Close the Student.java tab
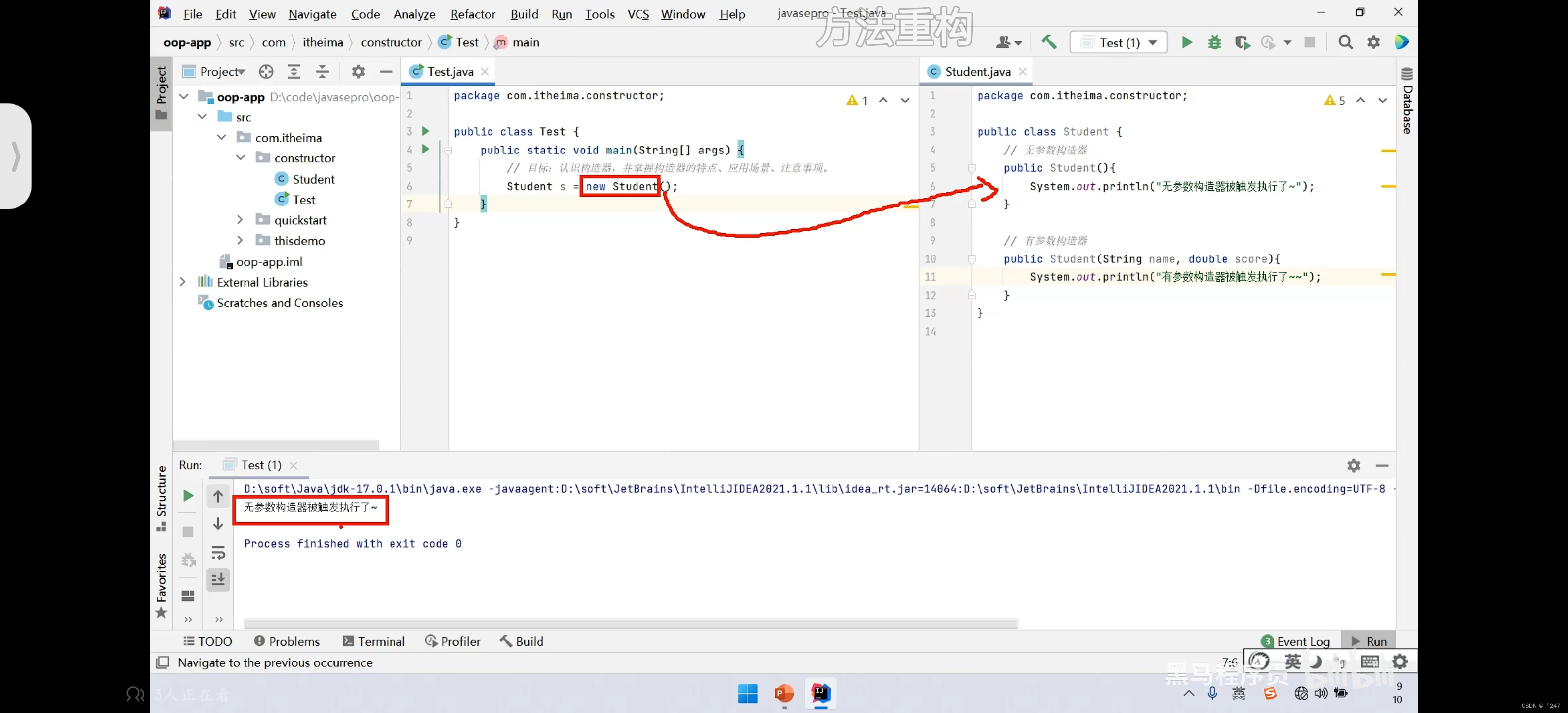The width and height of the screenshot is (1568, 713). [1023, 72]
